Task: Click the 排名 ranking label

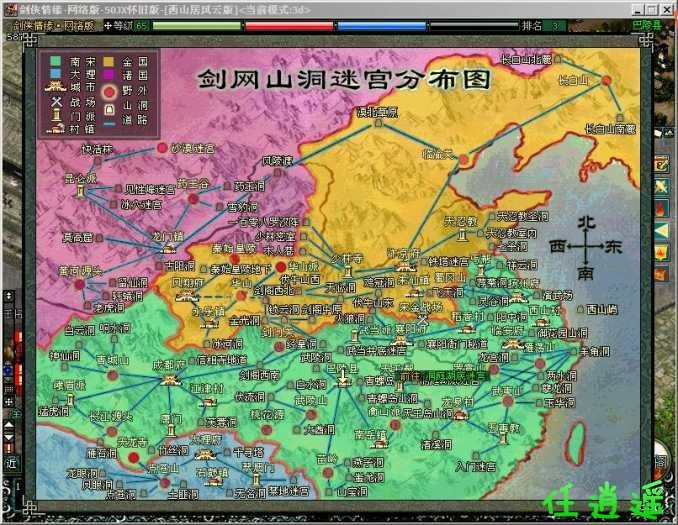Action: pyautogui.click(x=532, y=26)
